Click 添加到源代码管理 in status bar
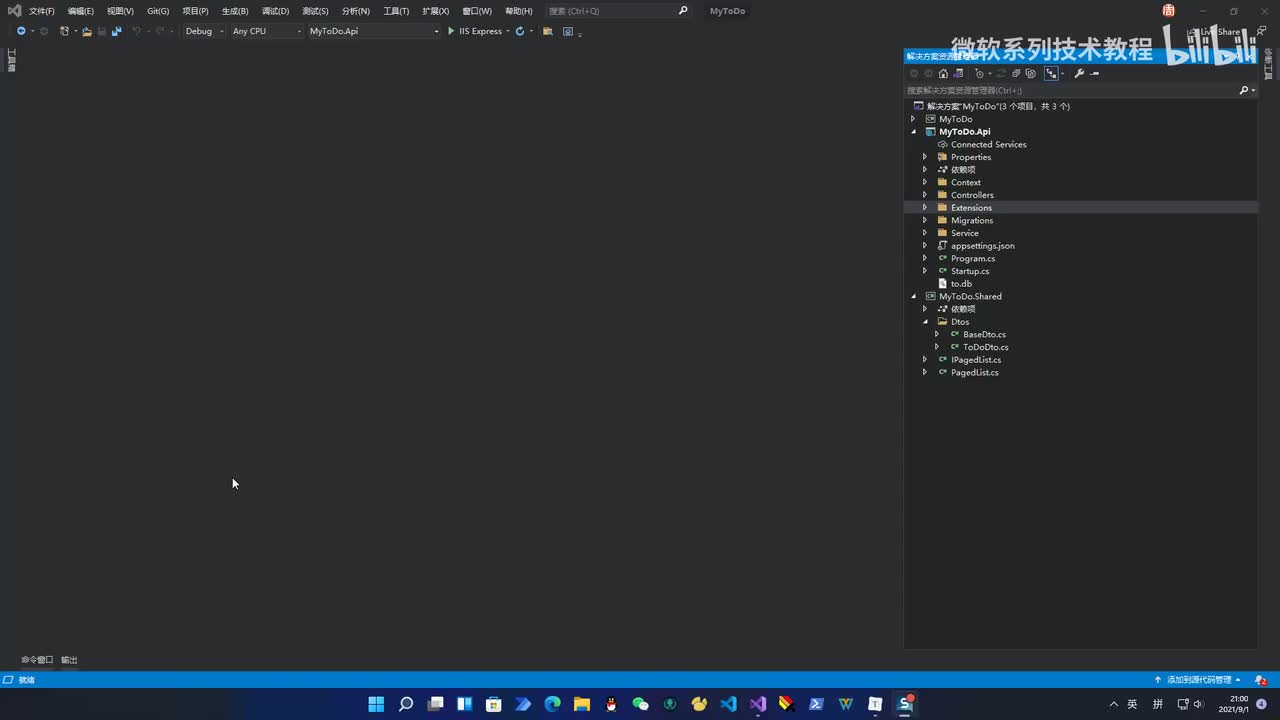 [x=1198, y=680]
